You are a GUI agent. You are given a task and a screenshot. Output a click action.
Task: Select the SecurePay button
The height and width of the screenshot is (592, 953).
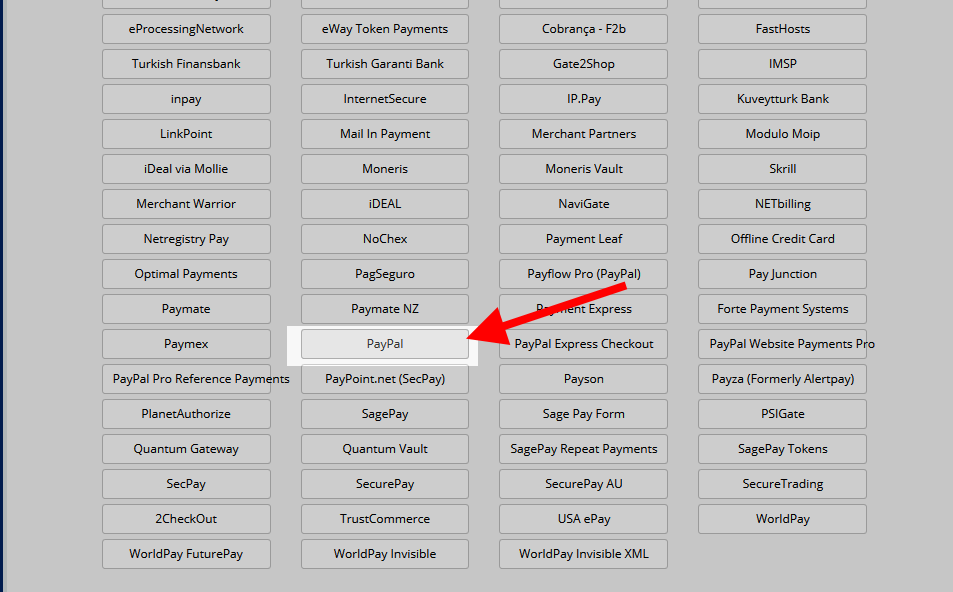[385, 484]
